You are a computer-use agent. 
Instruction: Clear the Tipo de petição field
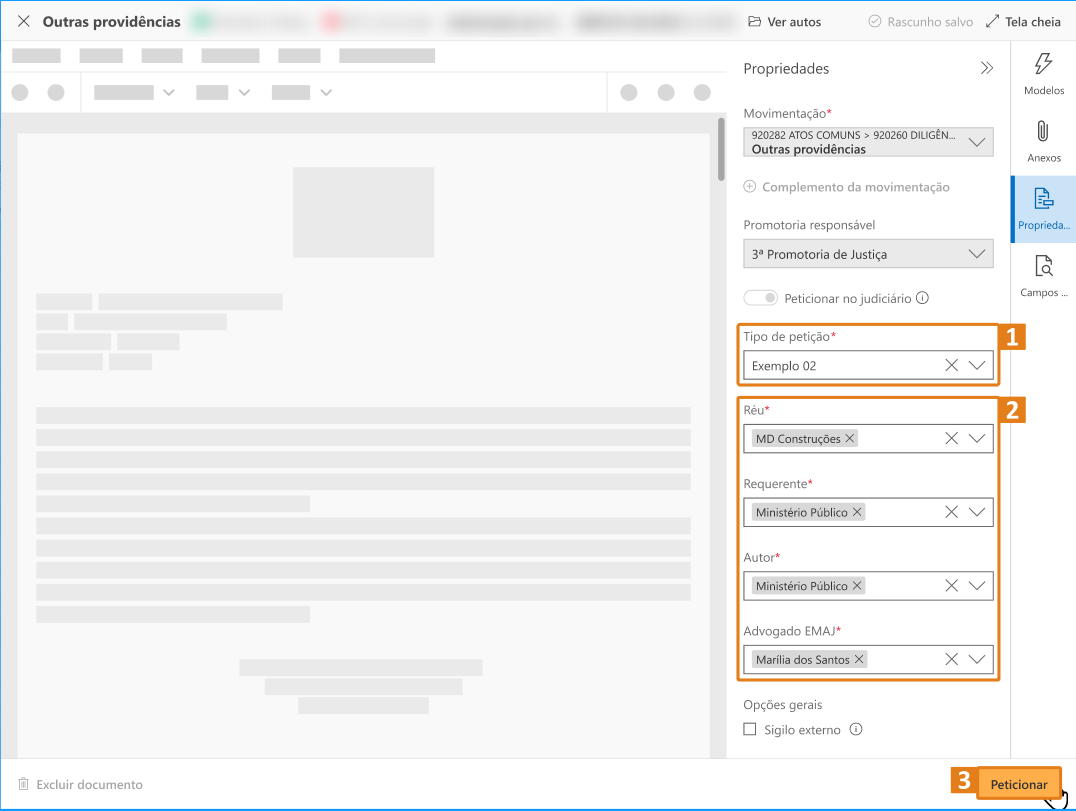952,366
